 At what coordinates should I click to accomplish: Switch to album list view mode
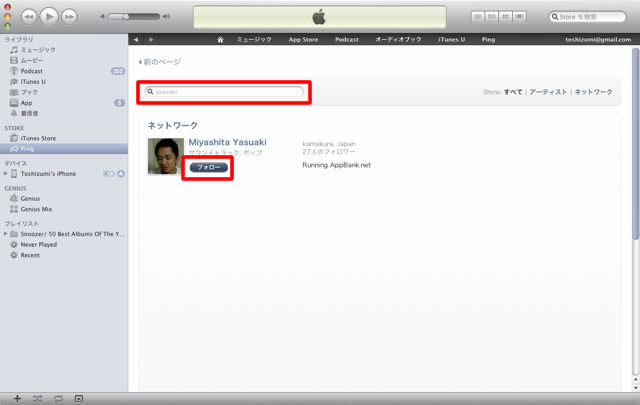pos(491,17)
